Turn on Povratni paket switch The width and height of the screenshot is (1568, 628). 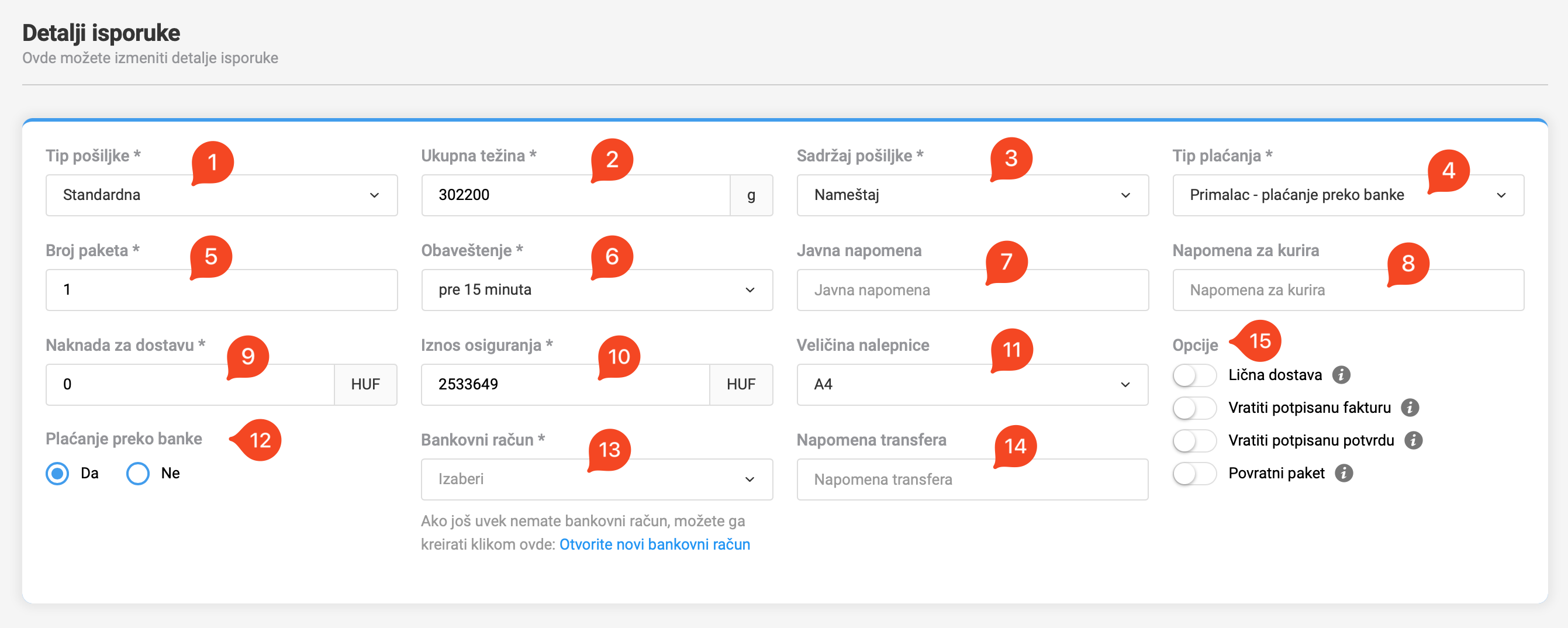pos(1194,474)
